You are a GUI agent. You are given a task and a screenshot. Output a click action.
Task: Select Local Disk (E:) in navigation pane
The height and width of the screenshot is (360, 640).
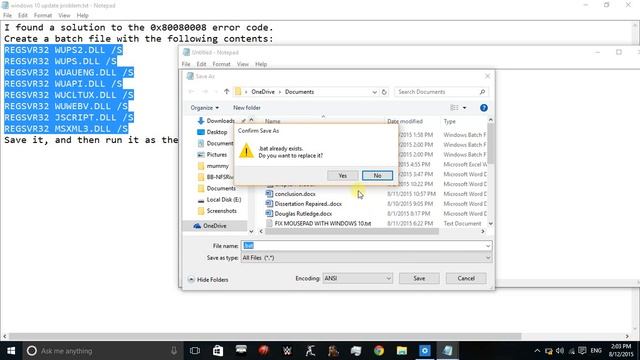[x=219, y=200]
